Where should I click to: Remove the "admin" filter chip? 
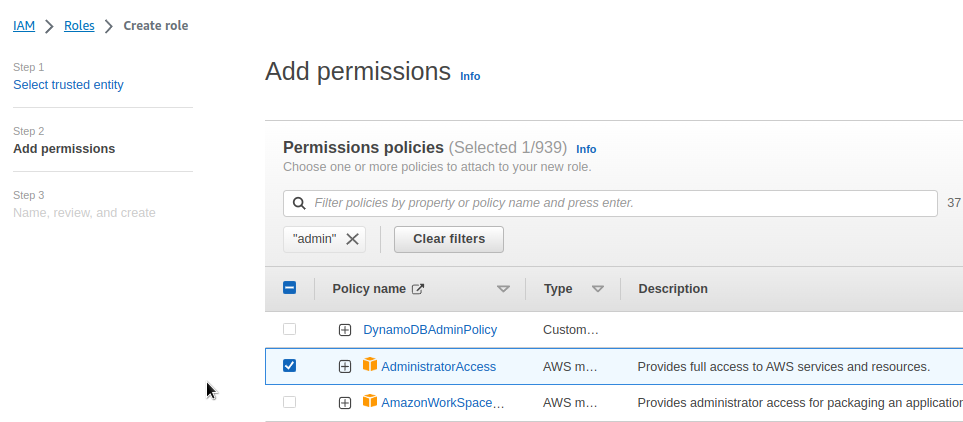coord(352,239)
